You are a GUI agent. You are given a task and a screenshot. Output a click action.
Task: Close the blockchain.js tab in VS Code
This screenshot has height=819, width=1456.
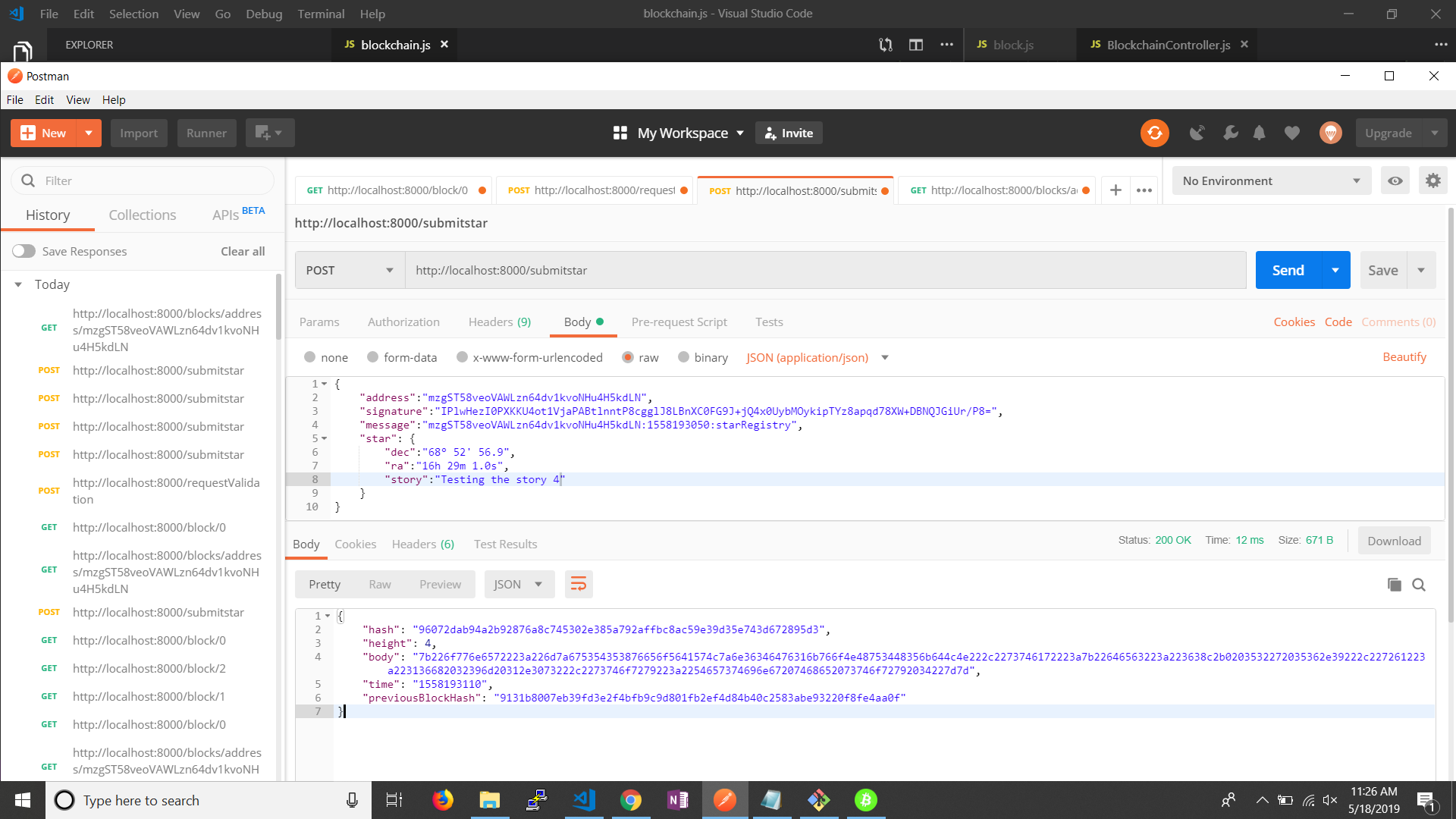point(444,45)
